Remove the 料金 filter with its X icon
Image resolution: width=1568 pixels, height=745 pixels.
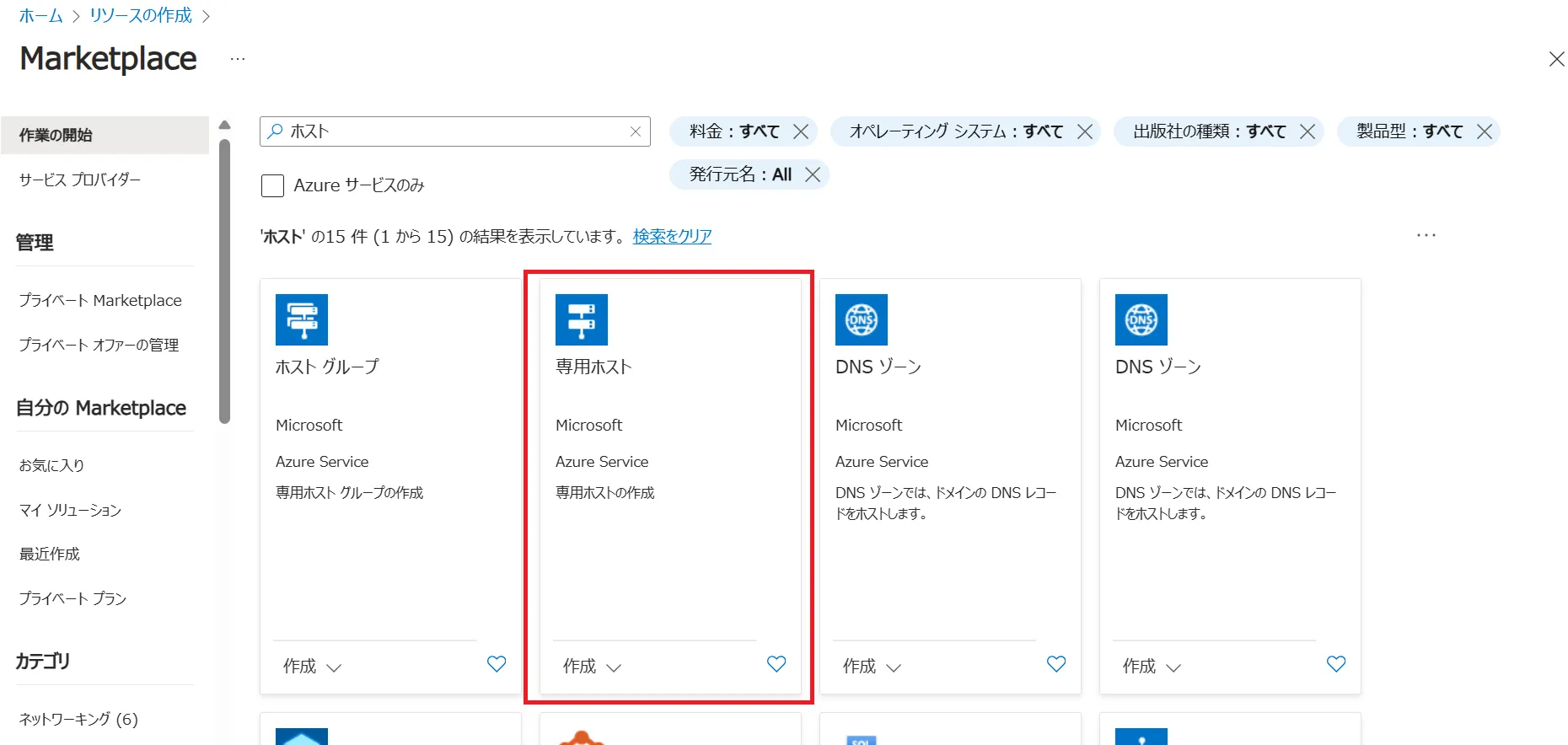[x=801, y=131]
